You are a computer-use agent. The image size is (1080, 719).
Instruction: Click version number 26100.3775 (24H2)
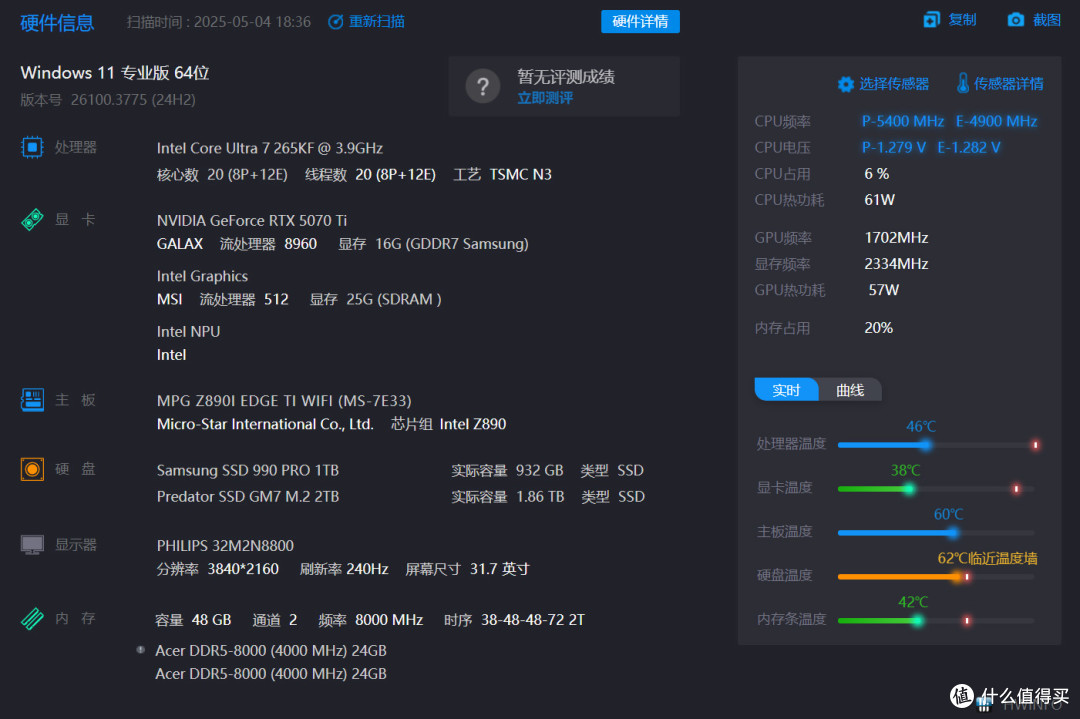click(133, 100)
